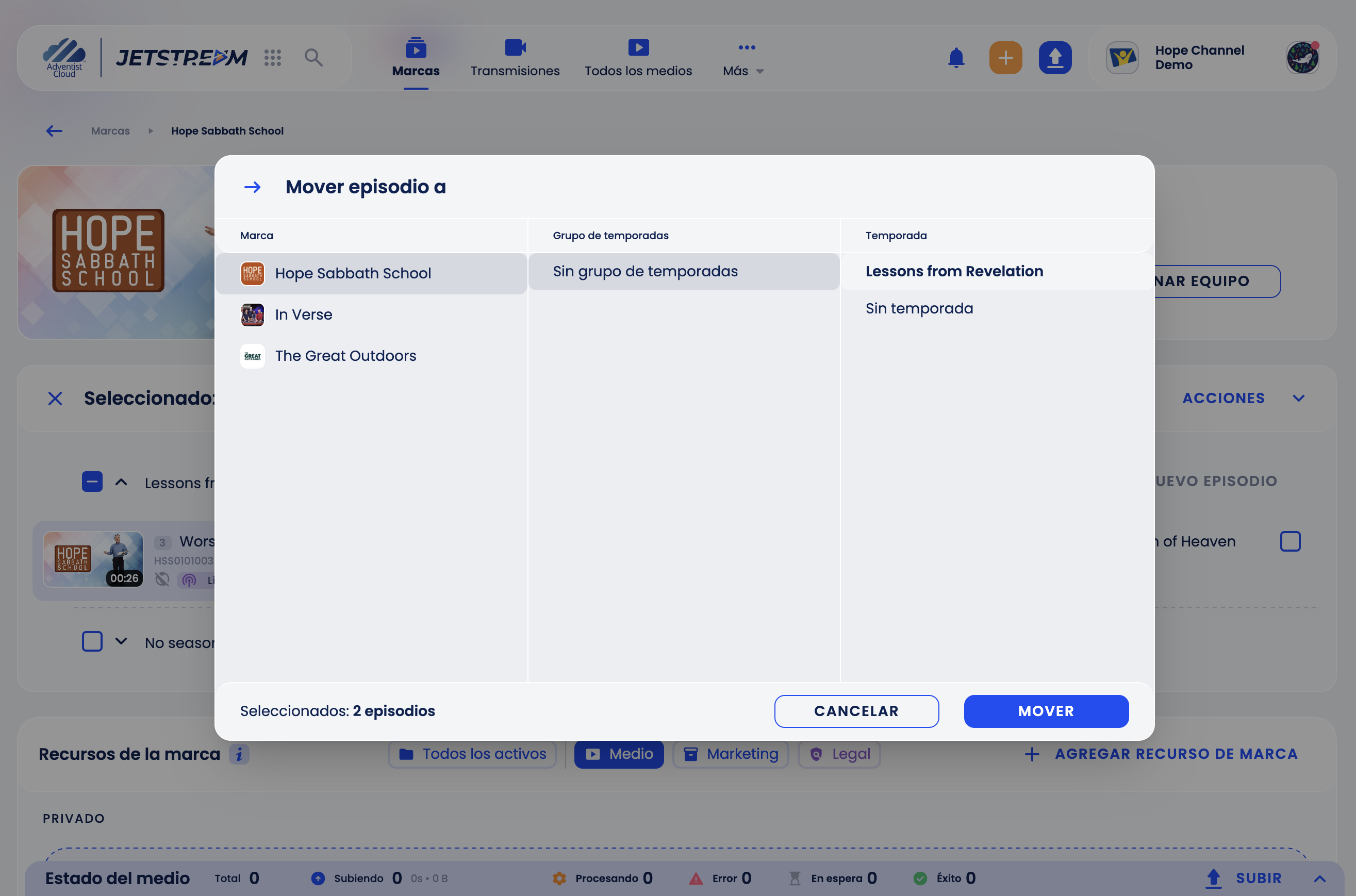
Task: Click the MOVER button
Action: [1046, 711]
